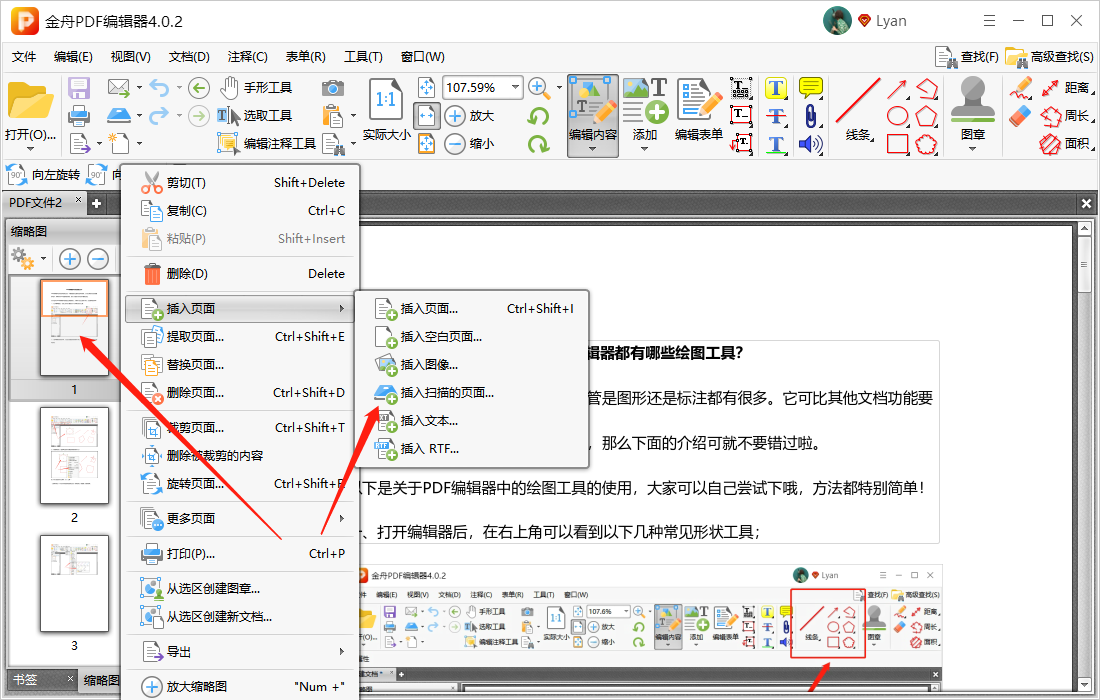The height and width of the screenshot is (700, 1100).
Task: Select the 线条 line drawing tool
Action: [858, 110]
